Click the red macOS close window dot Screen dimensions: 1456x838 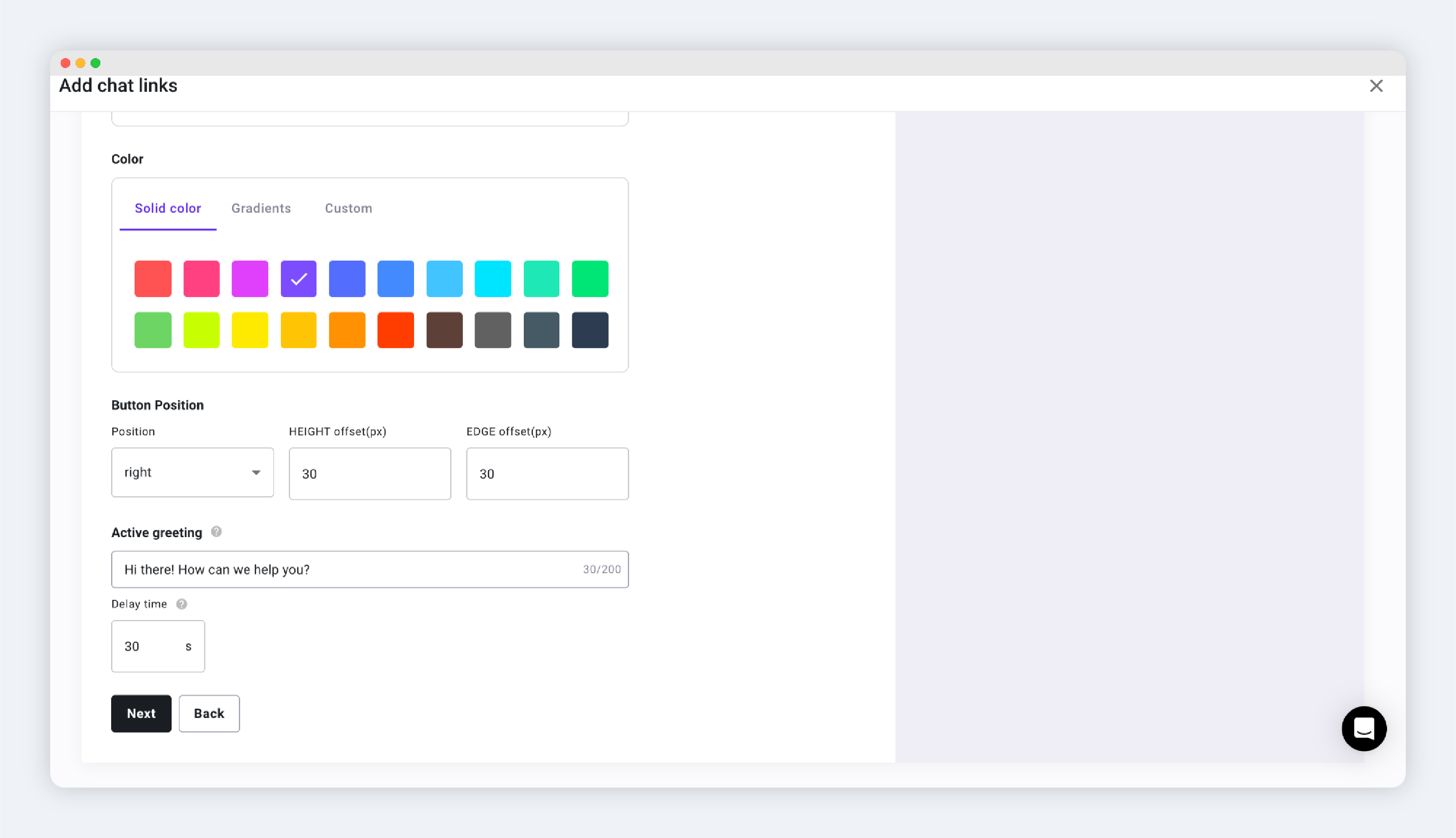[x=65, y=63]
